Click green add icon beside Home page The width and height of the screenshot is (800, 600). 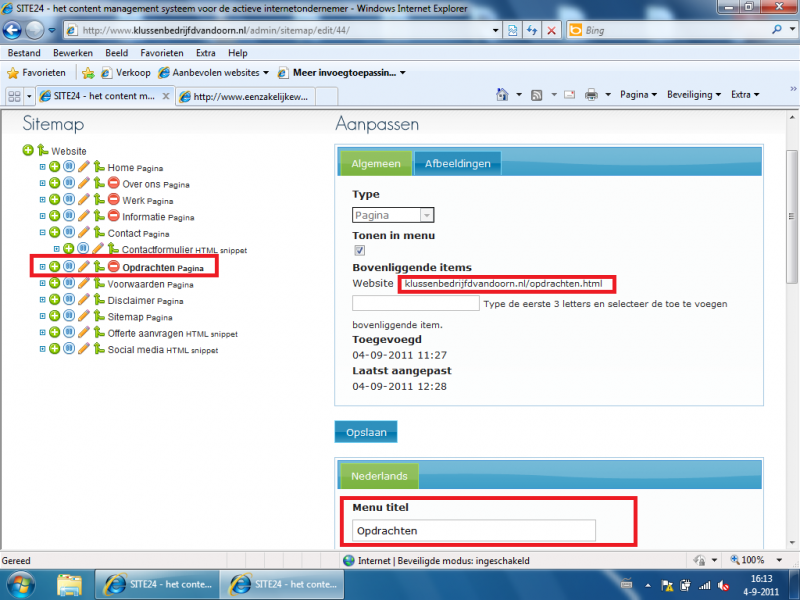54,168
